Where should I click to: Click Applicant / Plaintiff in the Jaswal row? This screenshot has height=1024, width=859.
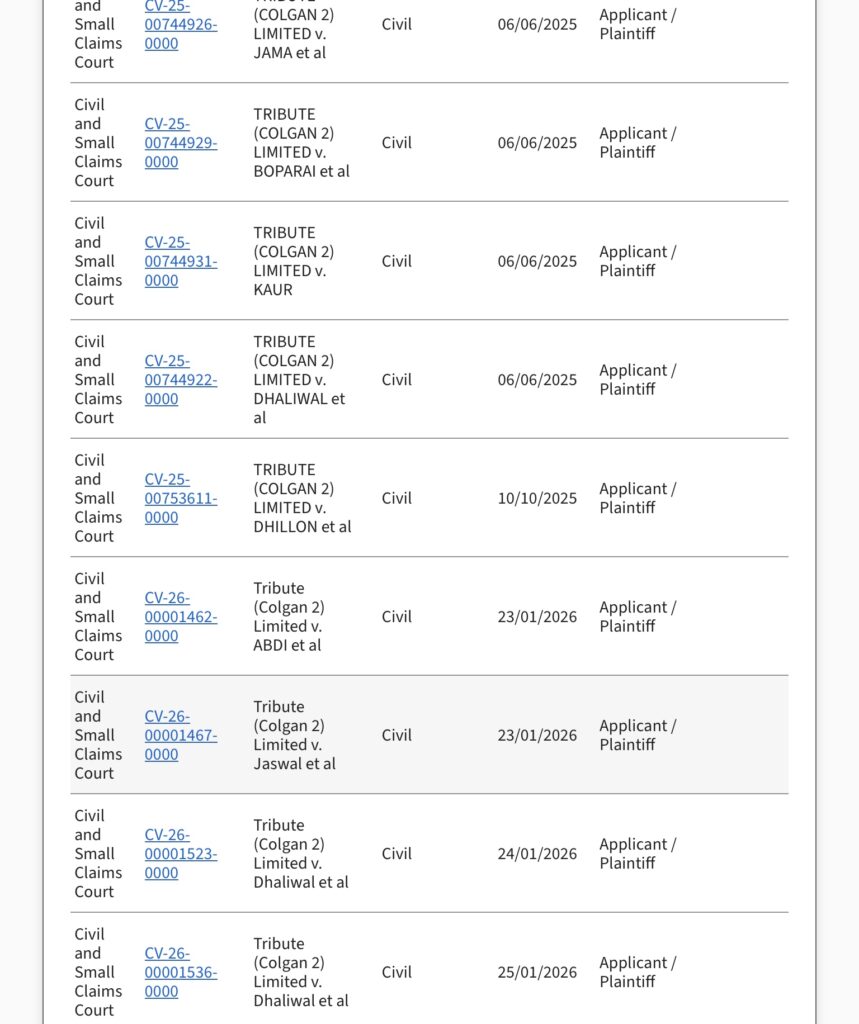coord(638,735)
